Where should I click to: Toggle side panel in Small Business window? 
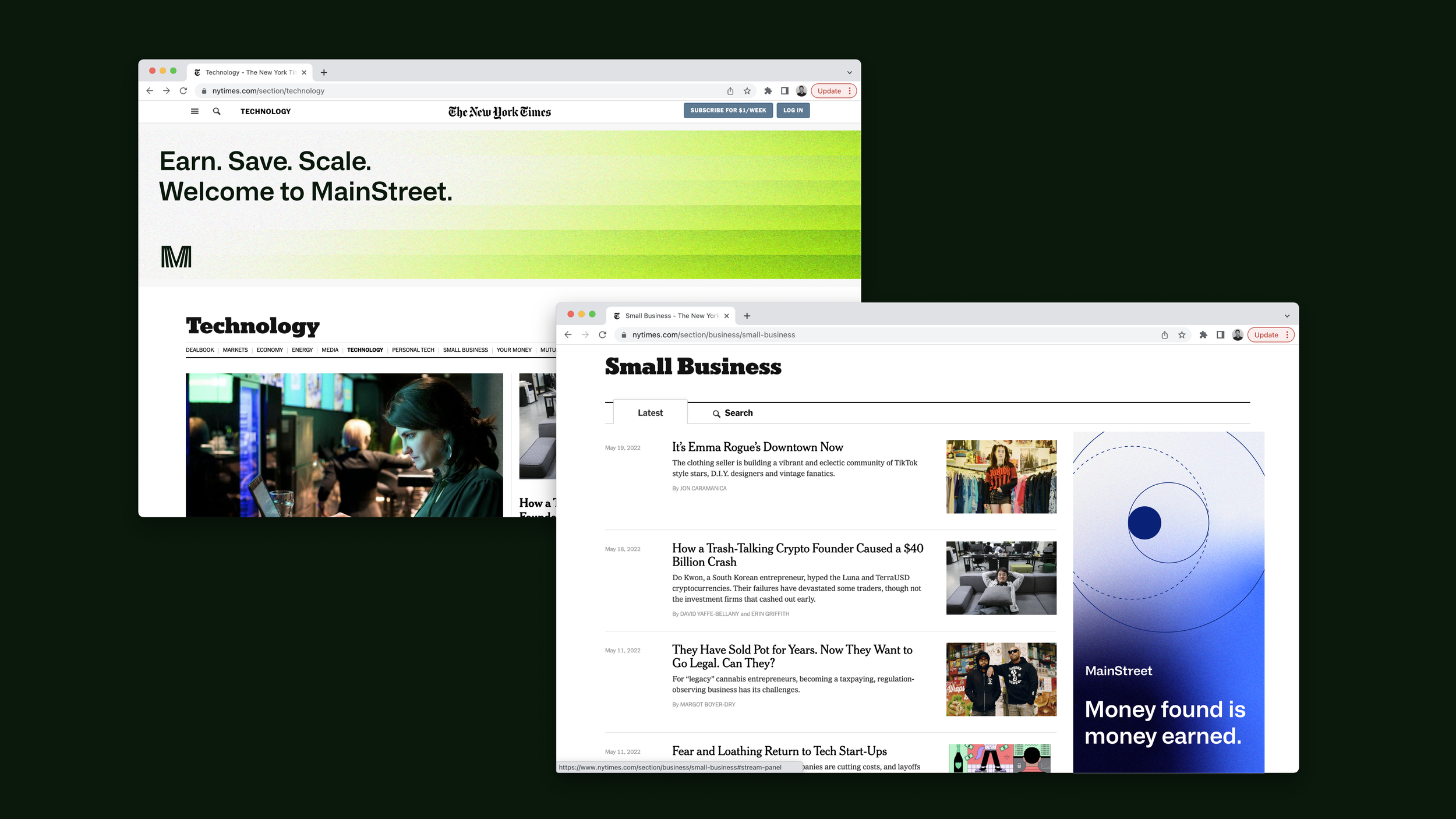(1220, 335)
